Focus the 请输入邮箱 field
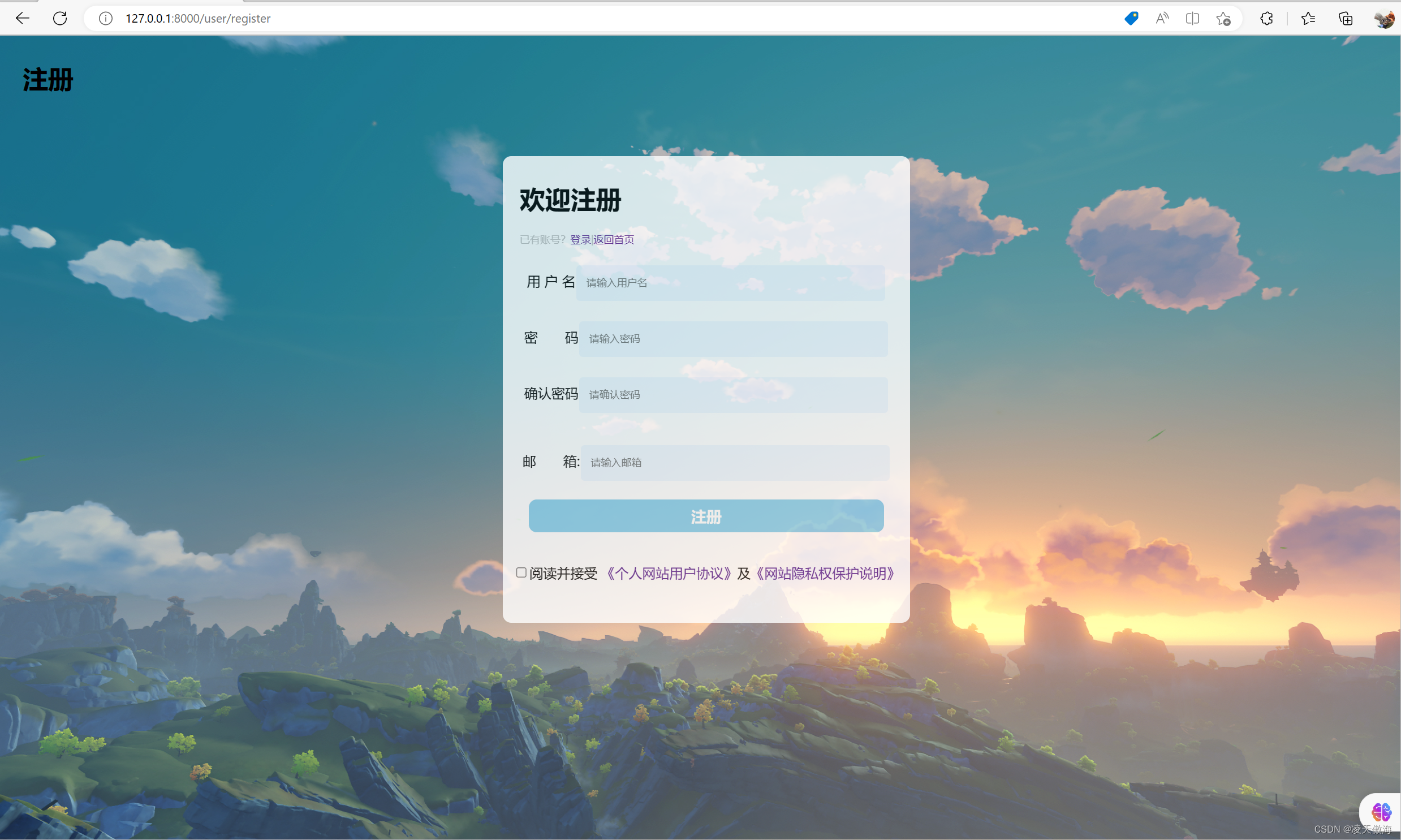 [735, 463]
